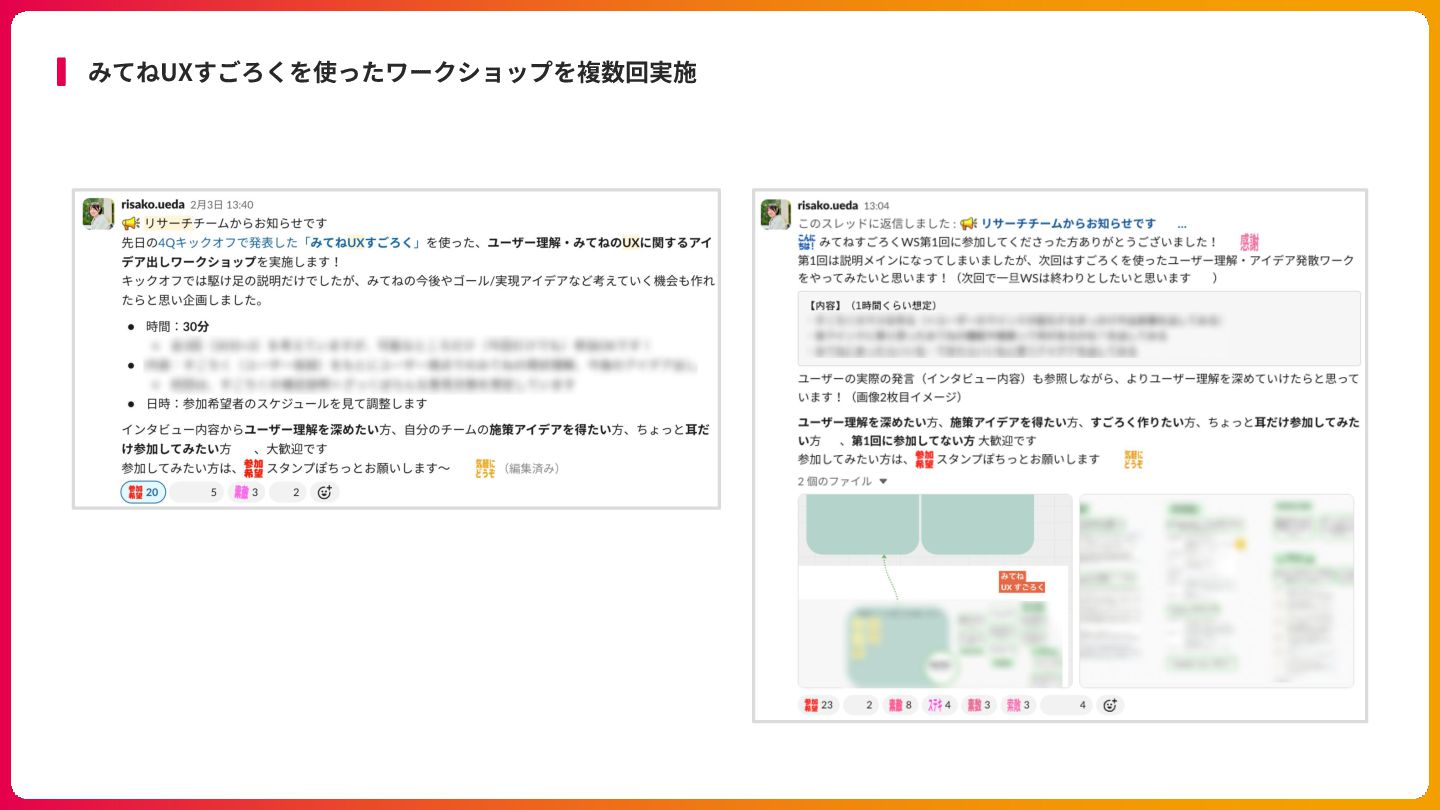Click the orange 気軽にどうぞ stamp in right message
Screen dimensions: 1440x810
[1133, 459]
